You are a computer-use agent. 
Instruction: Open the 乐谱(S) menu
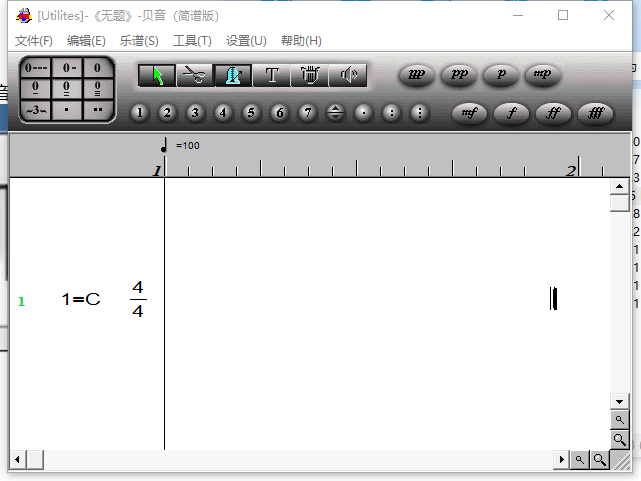[x=139, y=41]
